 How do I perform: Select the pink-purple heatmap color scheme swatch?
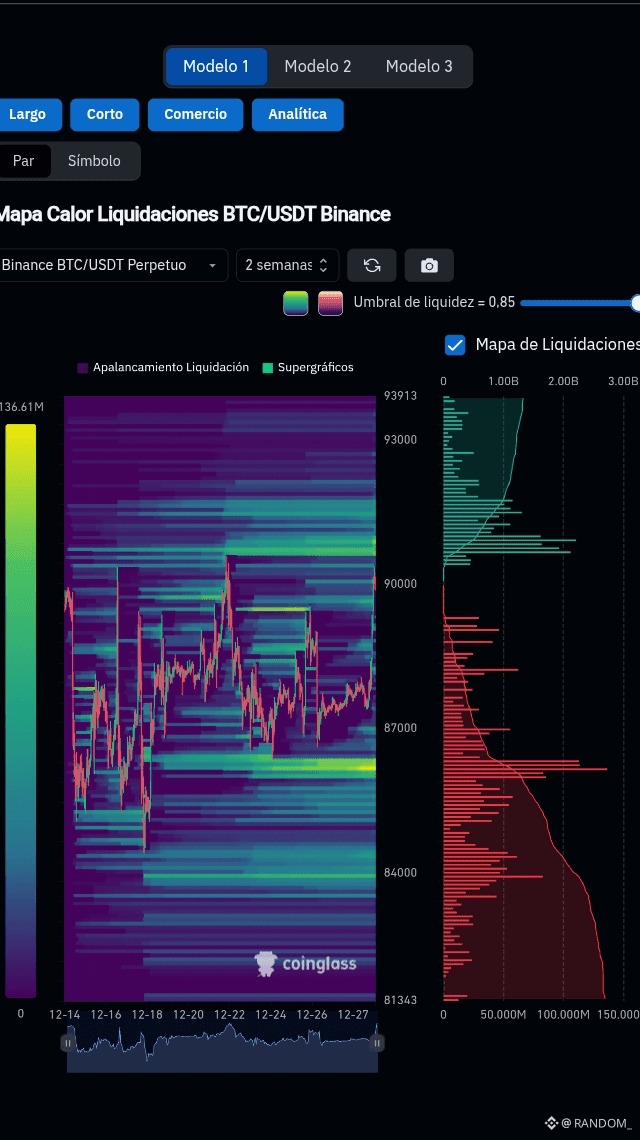click(x=330, y=302)
